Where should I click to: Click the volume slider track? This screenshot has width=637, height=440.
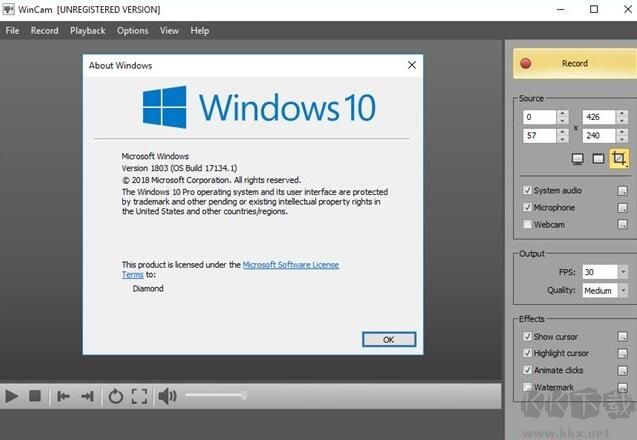tap(215, 396)
